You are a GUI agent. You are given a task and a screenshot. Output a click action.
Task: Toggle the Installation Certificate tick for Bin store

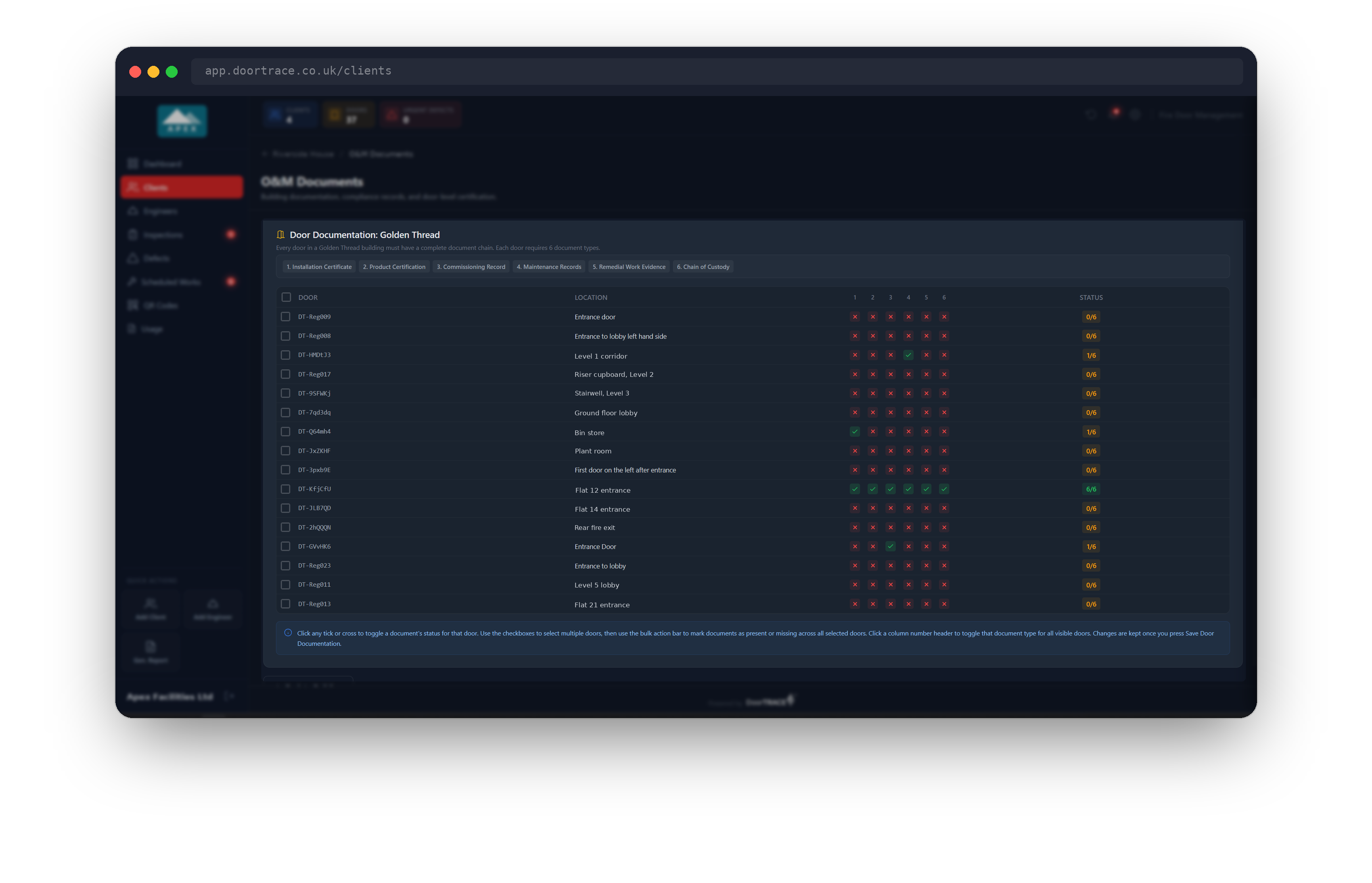point(855,432)
